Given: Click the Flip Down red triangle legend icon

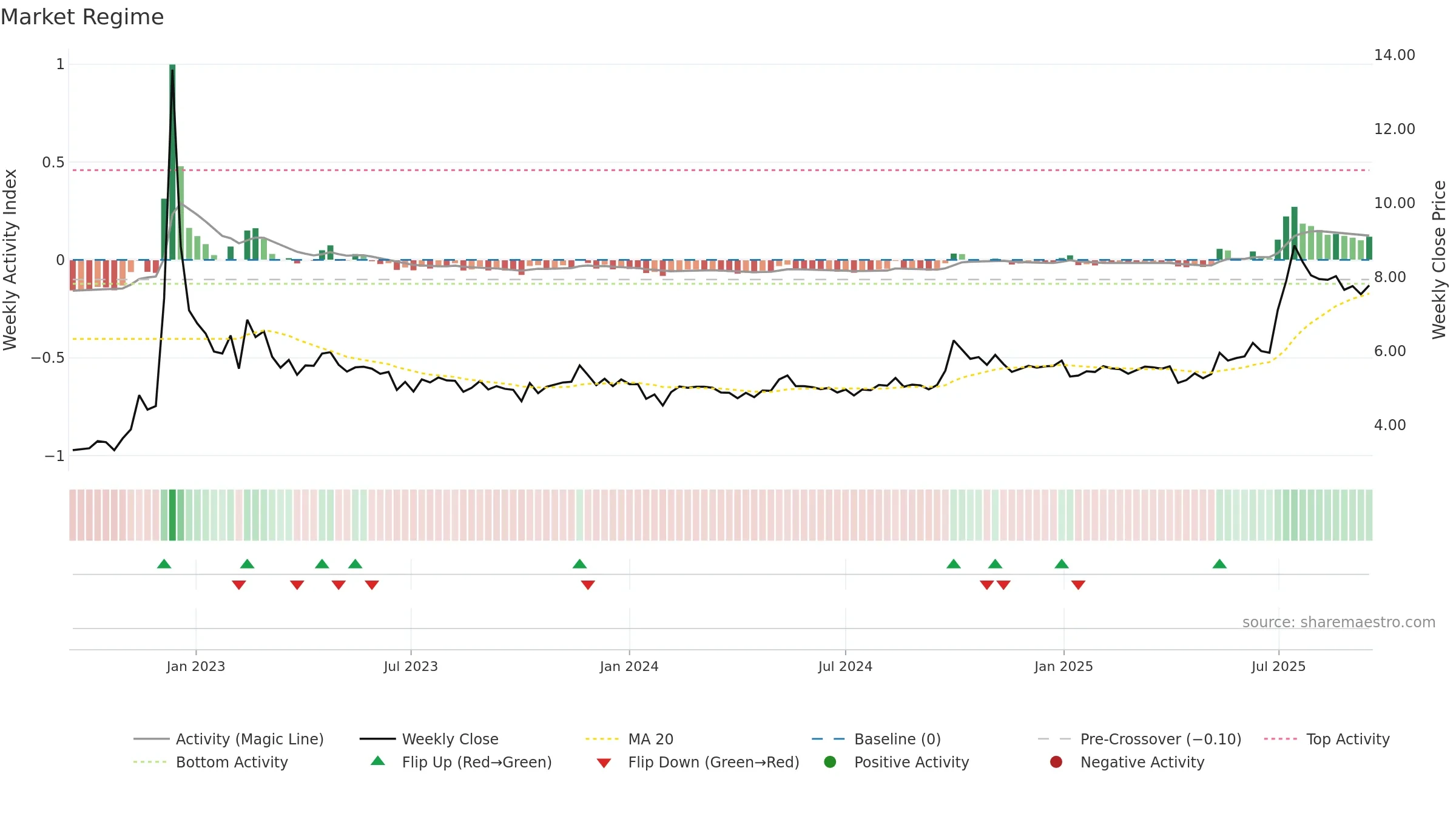Looking at the screenshot, I should pos(604,763).
